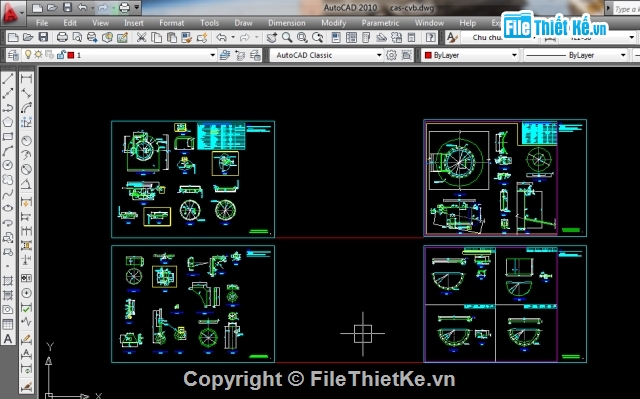
Task: Select the Rectangle draw tool
Action: [8, 137]
